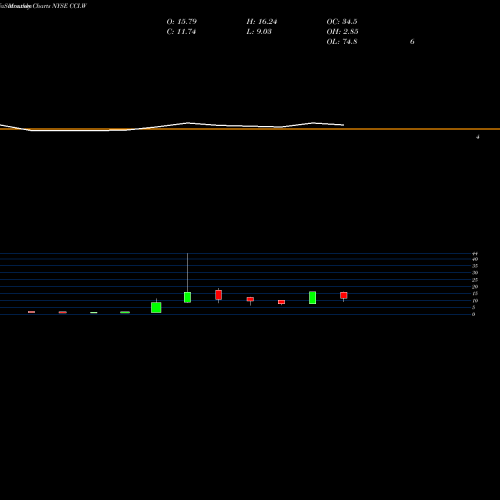Click the "OH: 2.85" readout

pyautogui.click(x=342, y=32)
